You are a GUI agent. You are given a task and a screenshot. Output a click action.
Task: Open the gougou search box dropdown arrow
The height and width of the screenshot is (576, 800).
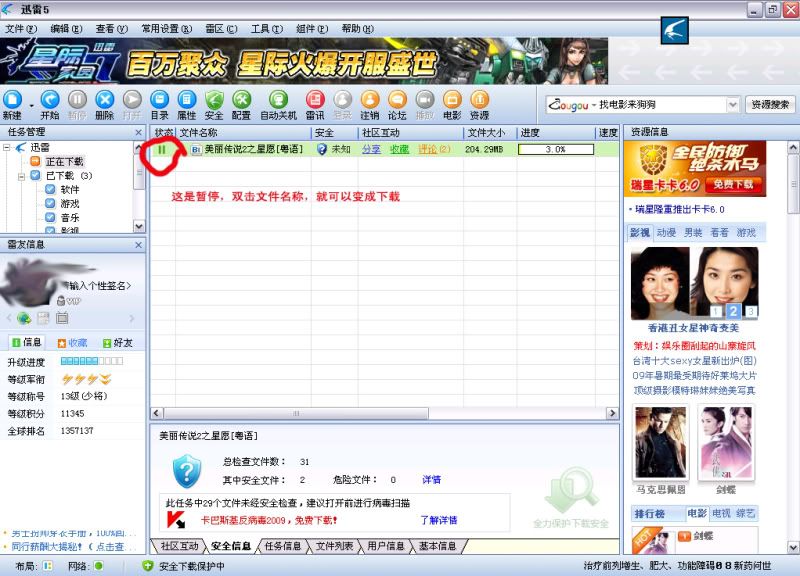733,105
